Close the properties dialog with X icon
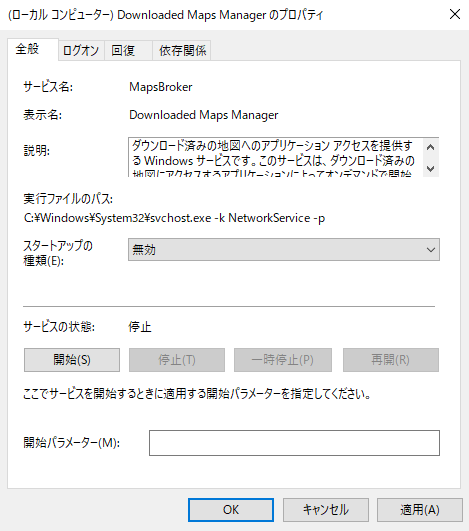Image resolution: width=469 pixels, height=531 pixels. [454, 14]
